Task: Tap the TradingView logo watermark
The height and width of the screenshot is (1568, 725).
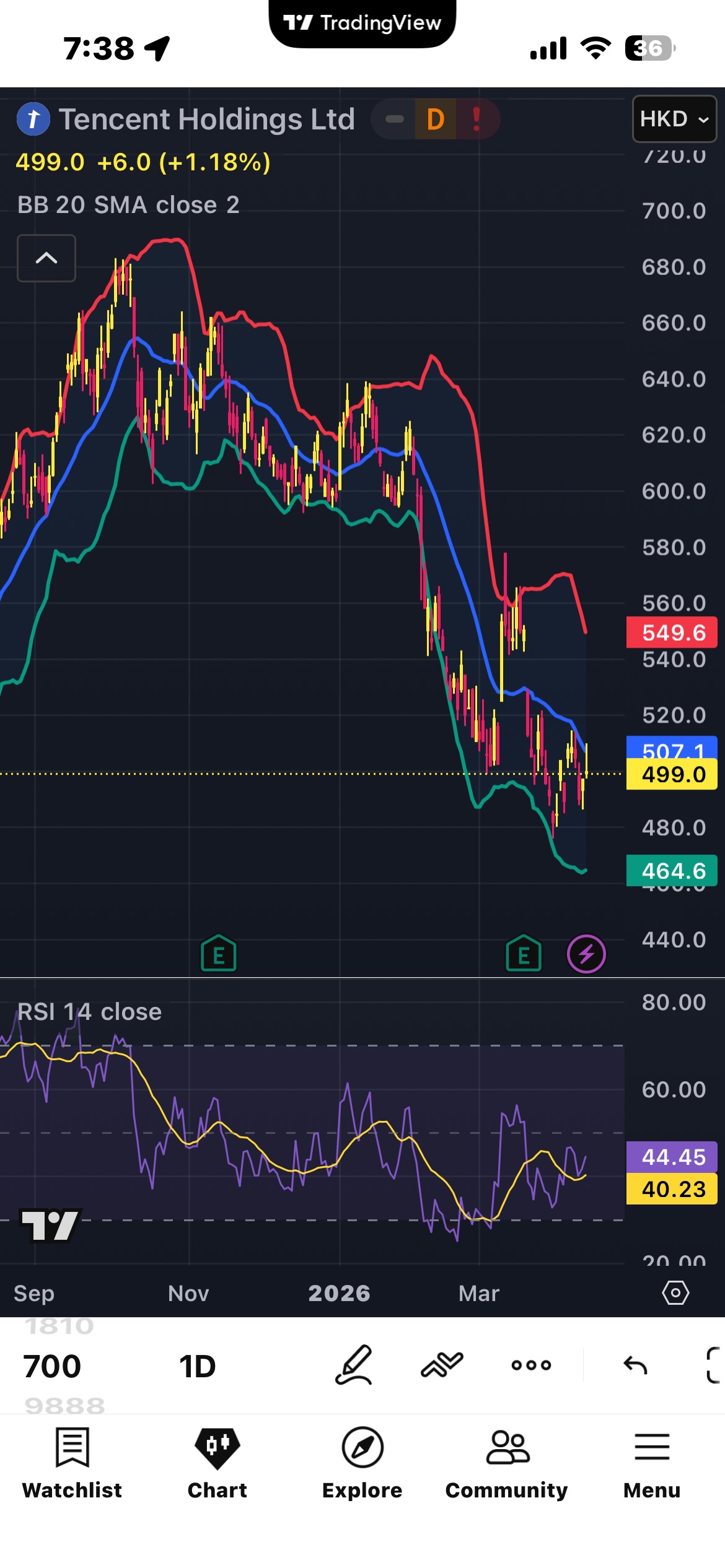Action: pos(50,1226)
